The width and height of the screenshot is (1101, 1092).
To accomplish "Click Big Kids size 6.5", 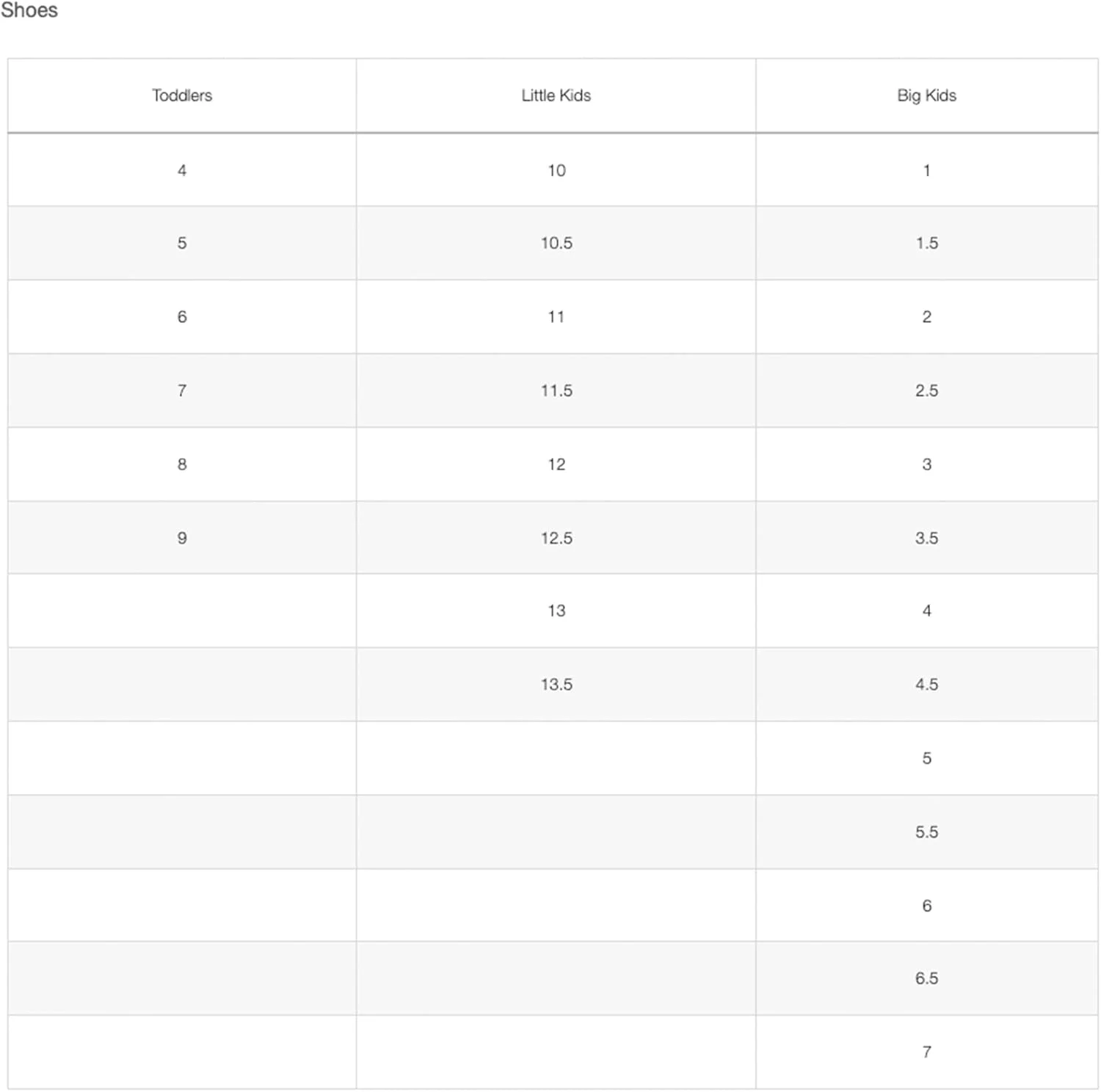I will [x=926, y=978].
